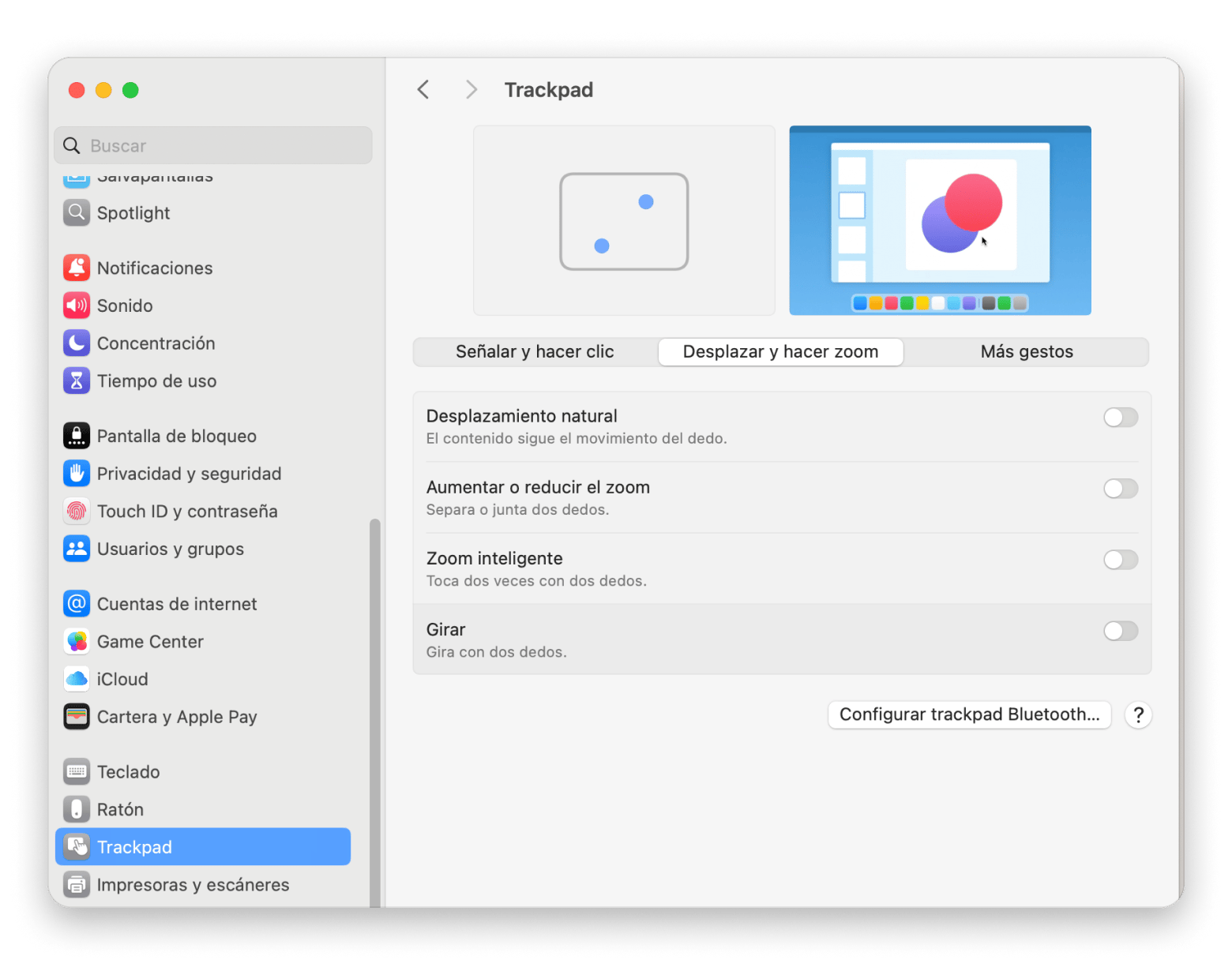
Task: Click the Buscar search field
Action: click(x=213, y=146)
